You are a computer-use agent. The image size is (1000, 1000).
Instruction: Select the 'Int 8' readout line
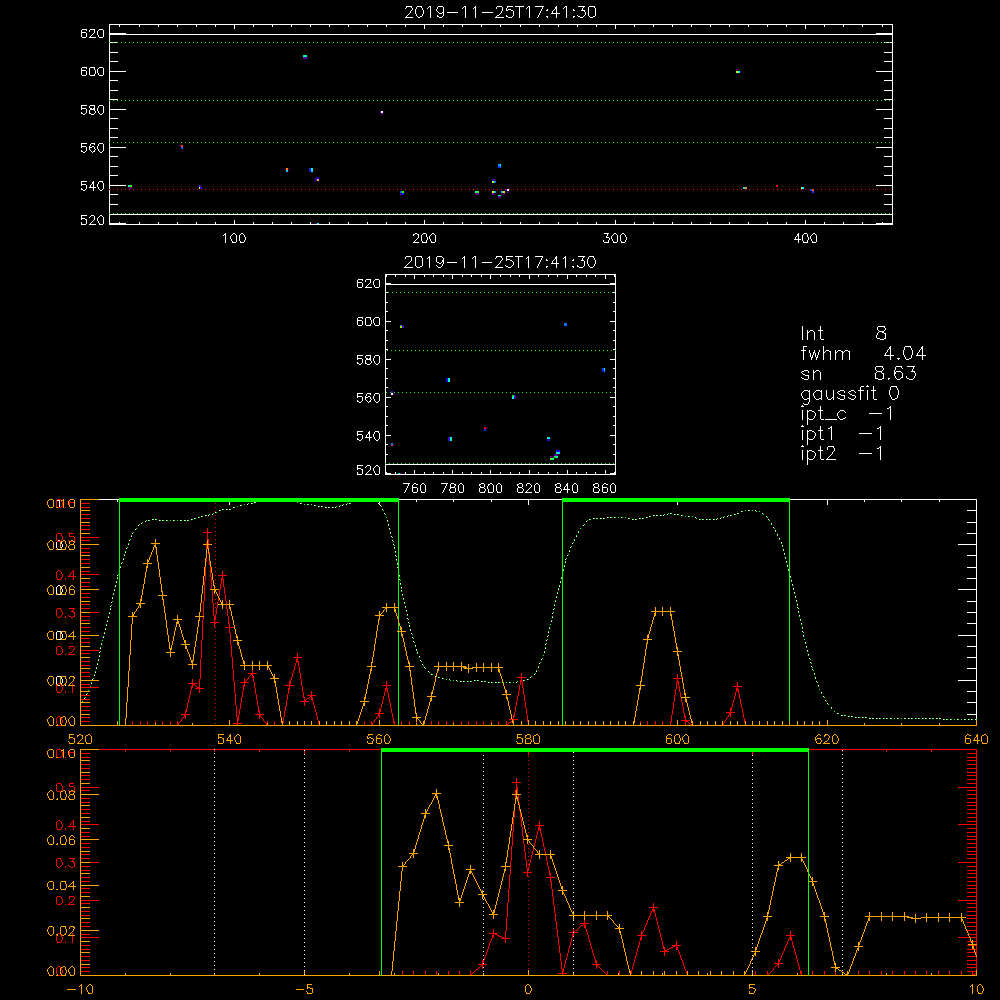tap(843, 334)
